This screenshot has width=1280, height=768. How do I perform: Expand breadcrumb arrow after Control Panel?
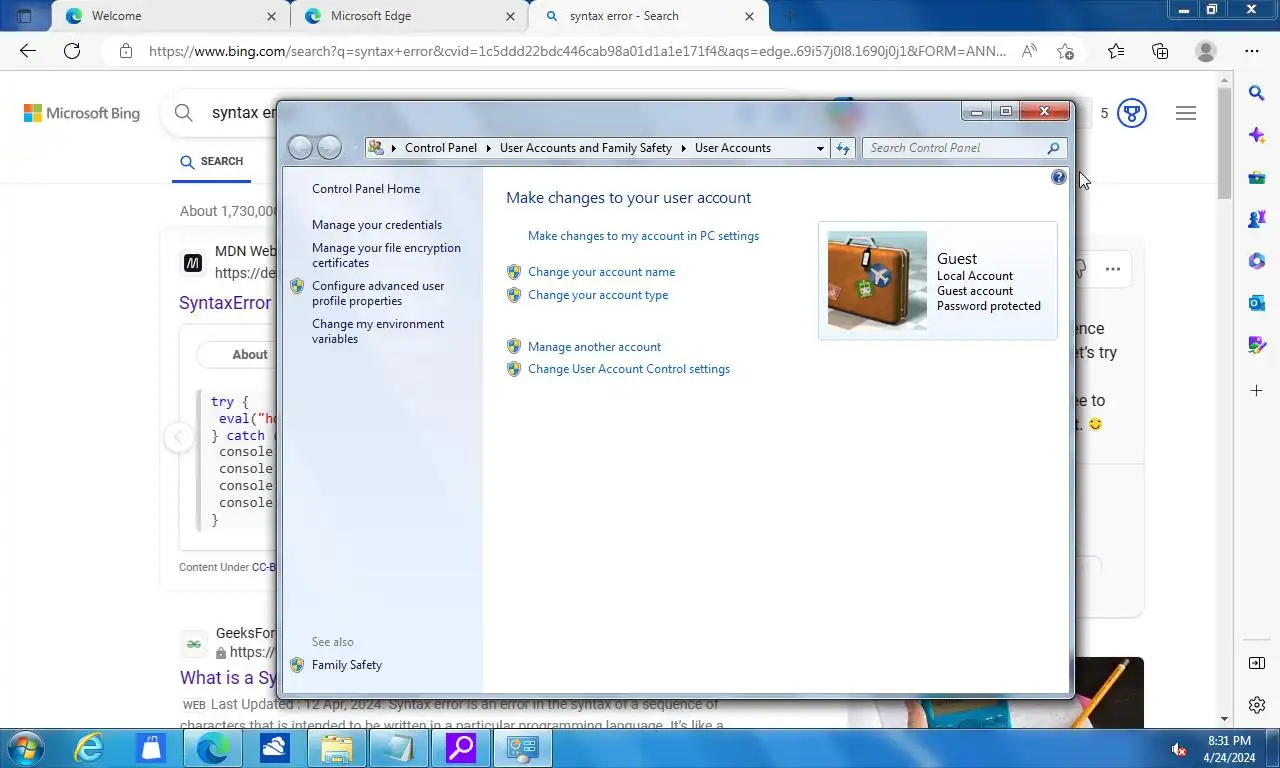489,148
